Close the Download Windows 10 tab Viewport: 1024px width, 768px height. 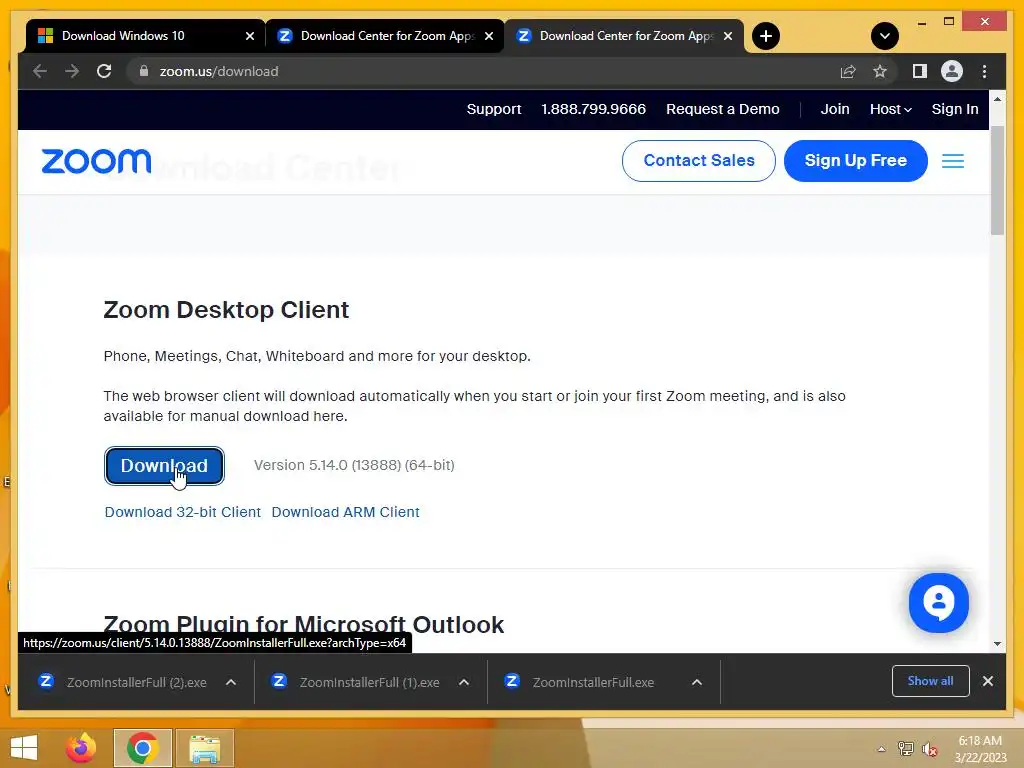coord(249,36)
